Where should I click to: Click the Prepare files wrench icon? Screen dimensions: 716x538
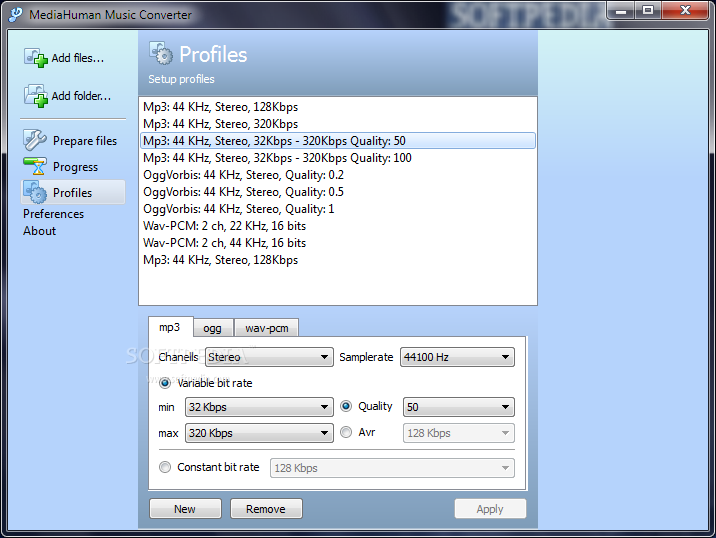35,140
